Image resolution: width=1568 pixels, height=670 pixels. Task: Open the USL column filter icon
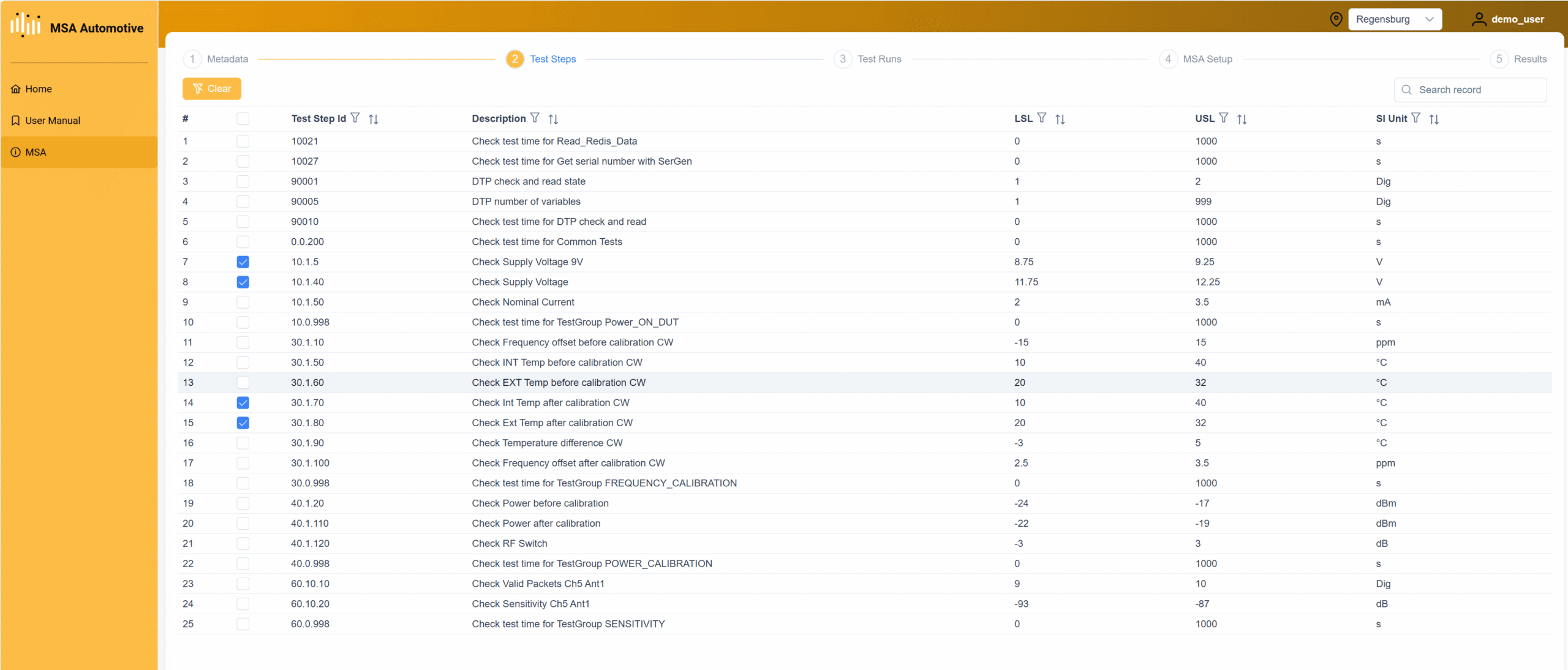(1223, 118)
